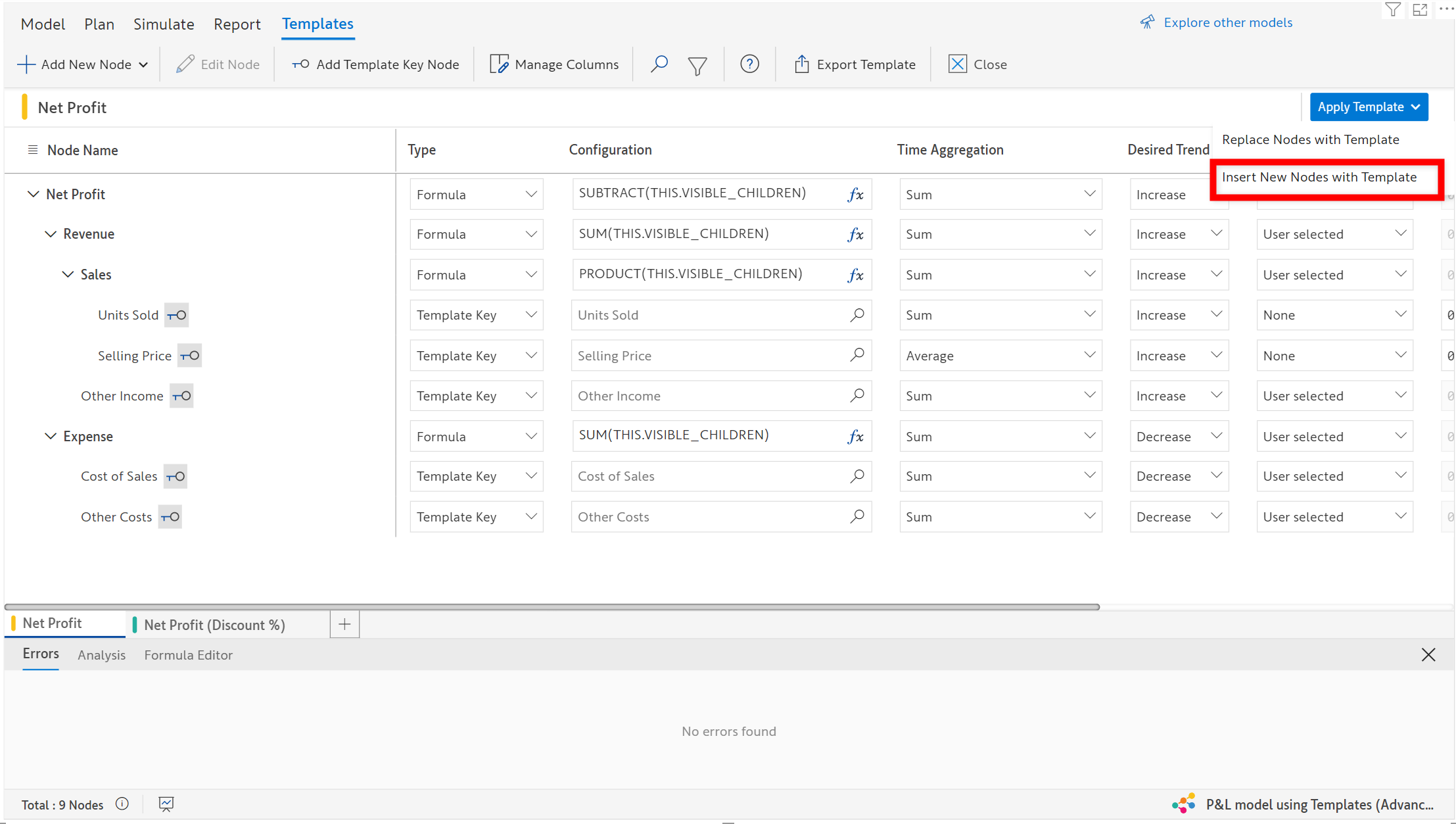Click the search magnifier icon in toolbar
Screen dimensions: 1456x824
tap(659, 64)
